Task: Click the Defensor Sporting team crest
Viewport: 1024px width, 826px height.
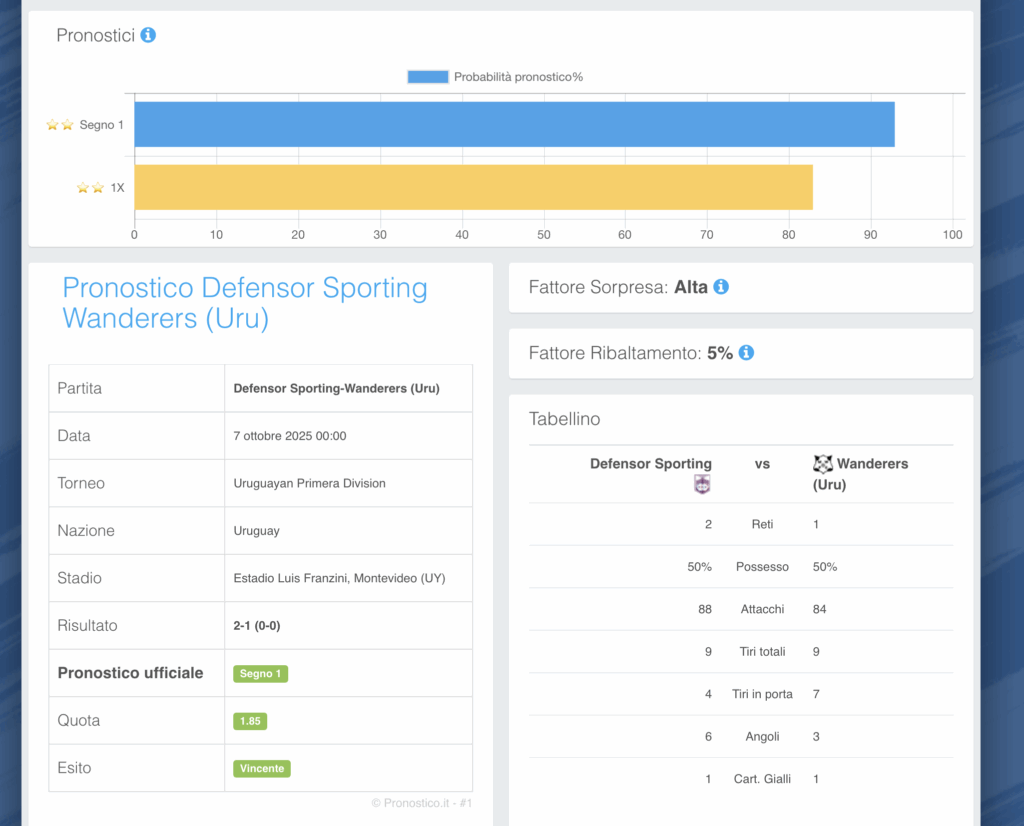Action: click(702, 485)
